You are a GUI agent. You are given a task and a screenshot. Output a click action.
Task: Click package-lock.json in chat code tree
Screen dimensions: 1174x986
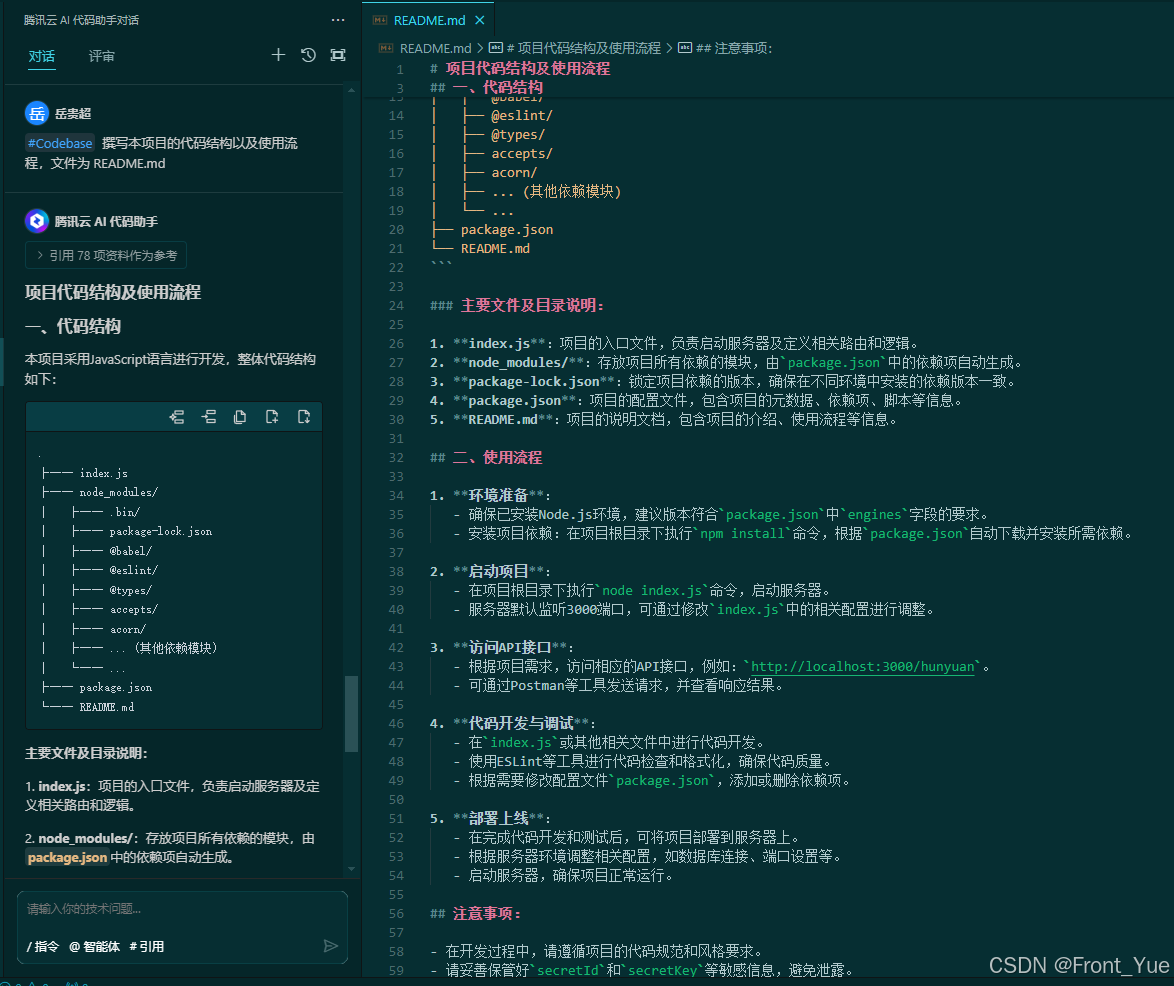[161, 532]
